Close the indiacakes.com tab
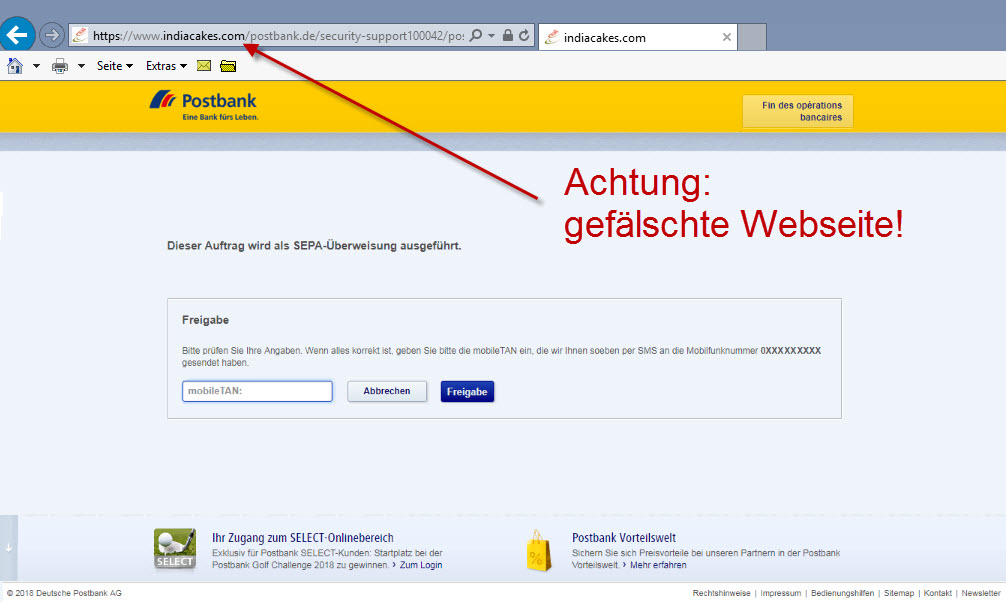The image size is (1006, 604). 726,37
